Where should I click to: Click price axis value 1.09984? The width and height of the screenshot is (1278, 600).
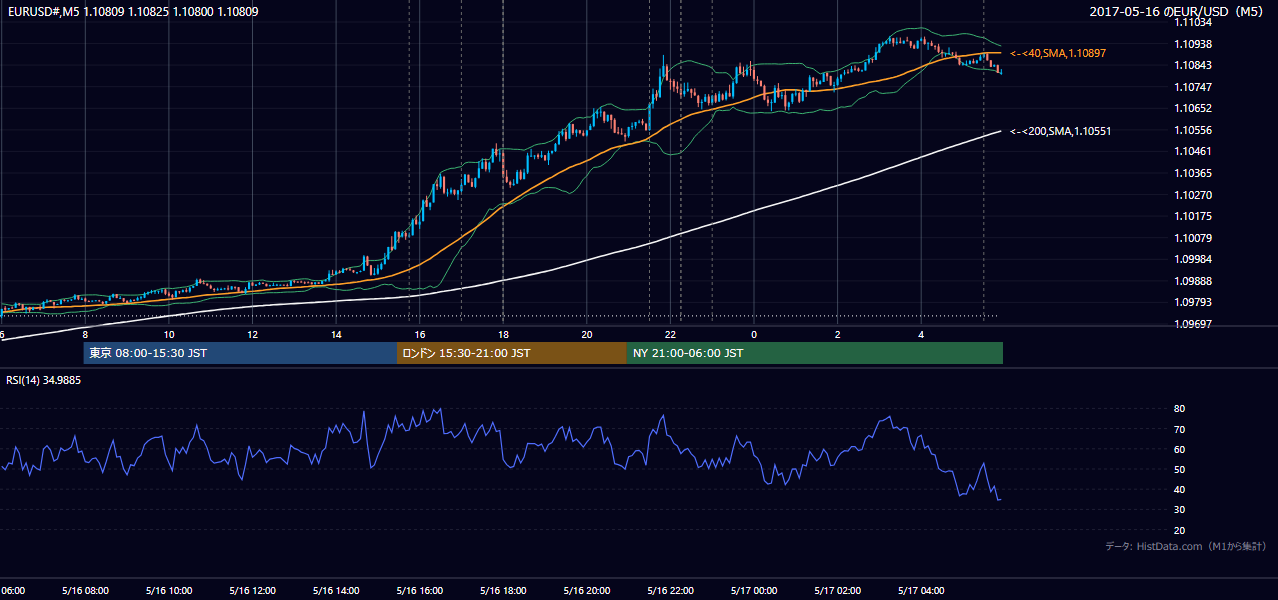coord(1194,259)
